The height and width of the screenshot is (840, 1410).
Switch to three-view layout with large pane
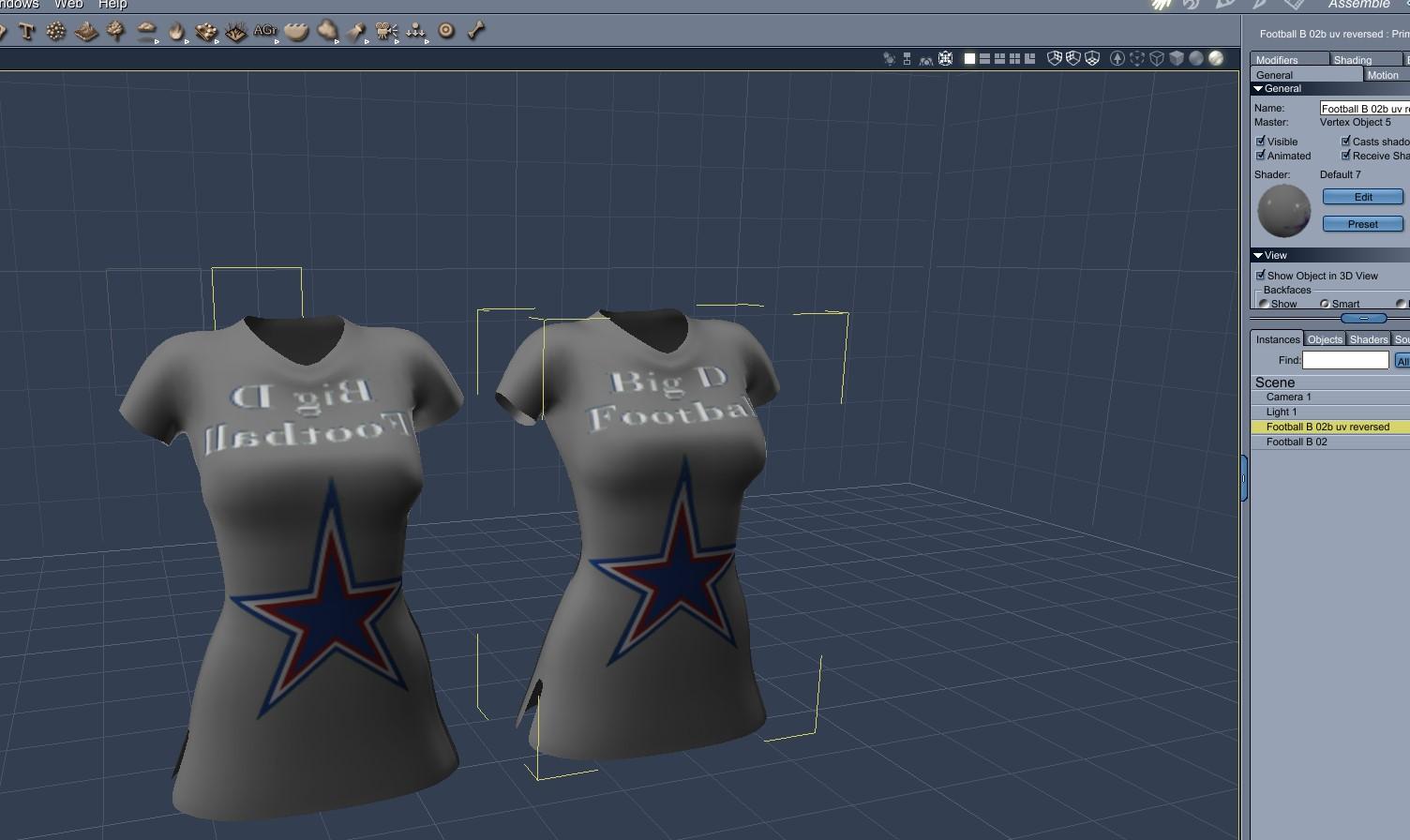1029,58
